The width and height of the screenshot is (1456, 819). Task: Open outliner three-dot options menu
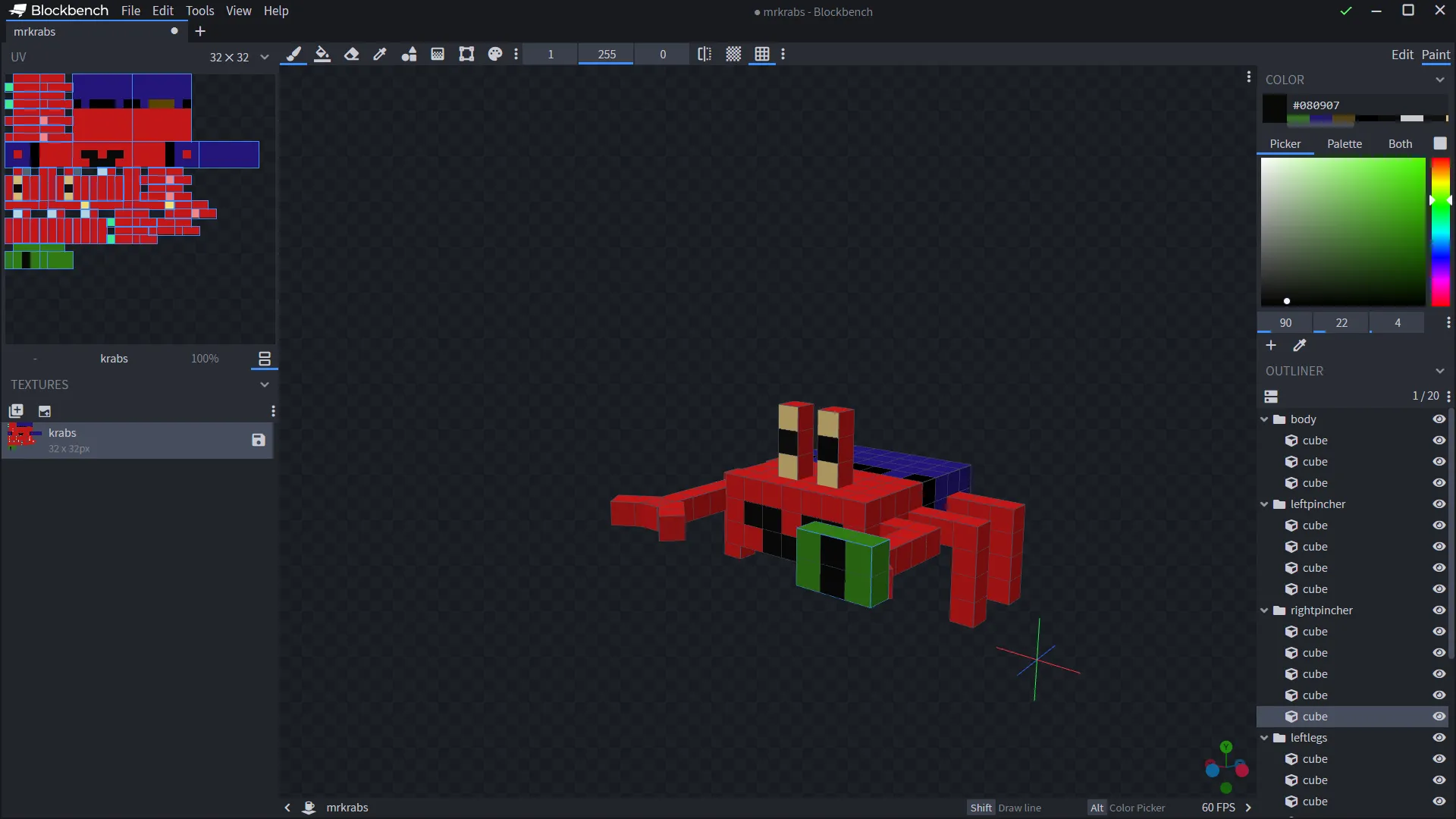(1448, 396)
